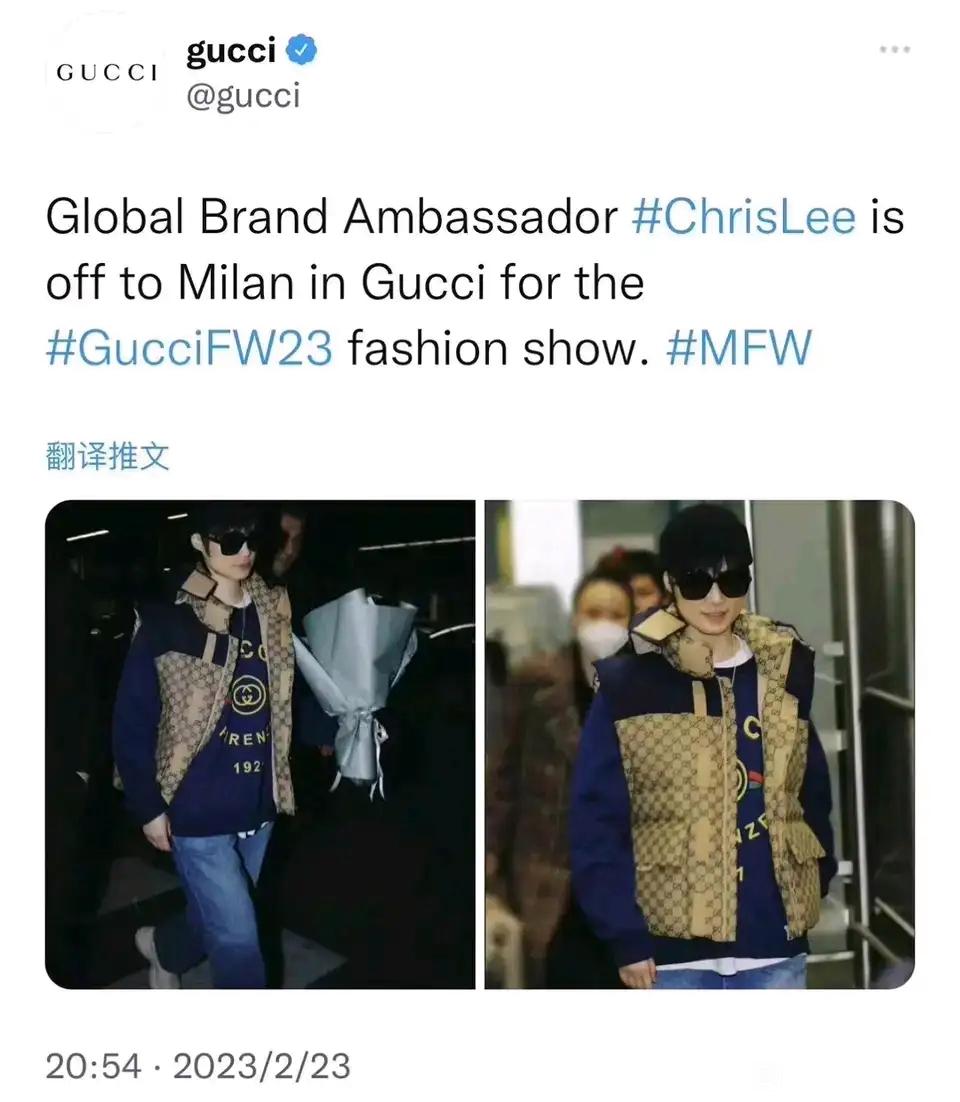
Task: Click the sunglasses in the right photo
Action: pos(710,585)
